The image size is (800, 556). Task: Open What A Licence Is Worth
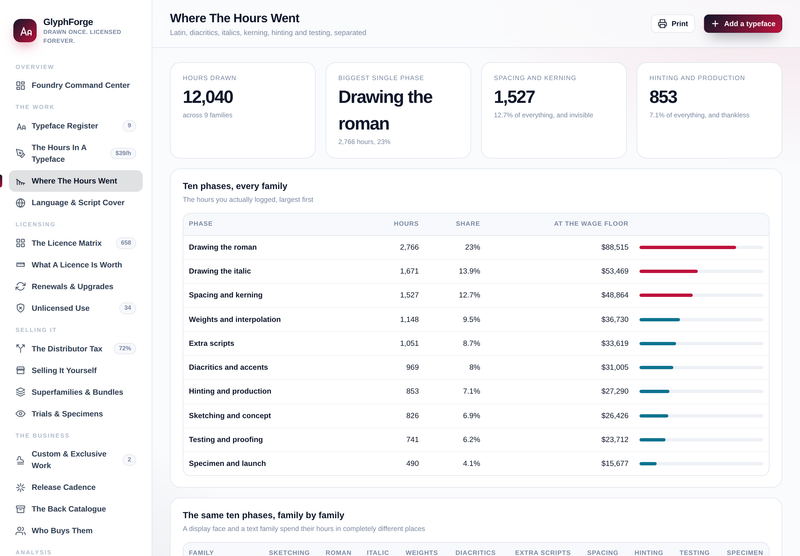point(76,265)
